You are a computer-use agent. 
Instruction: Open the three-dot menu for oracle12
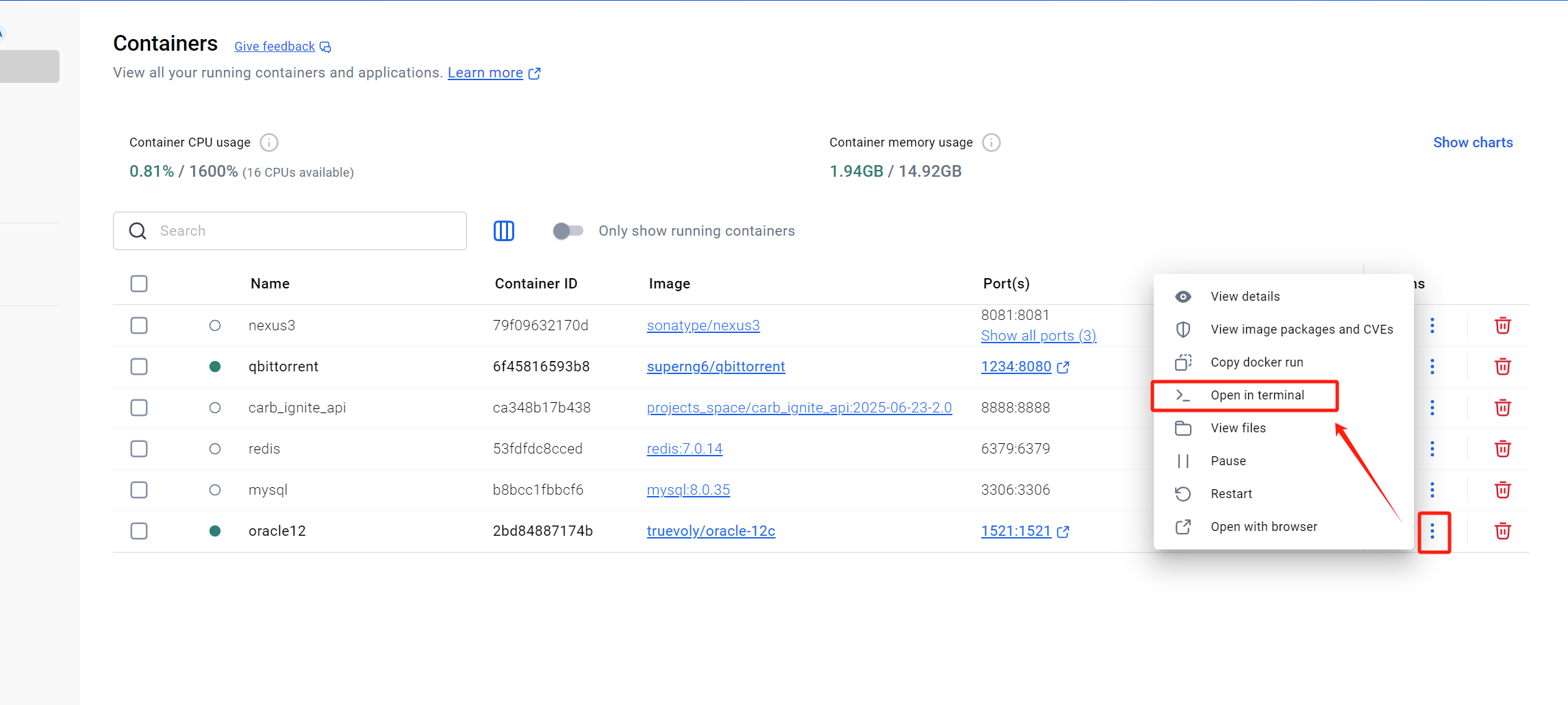1432,531
